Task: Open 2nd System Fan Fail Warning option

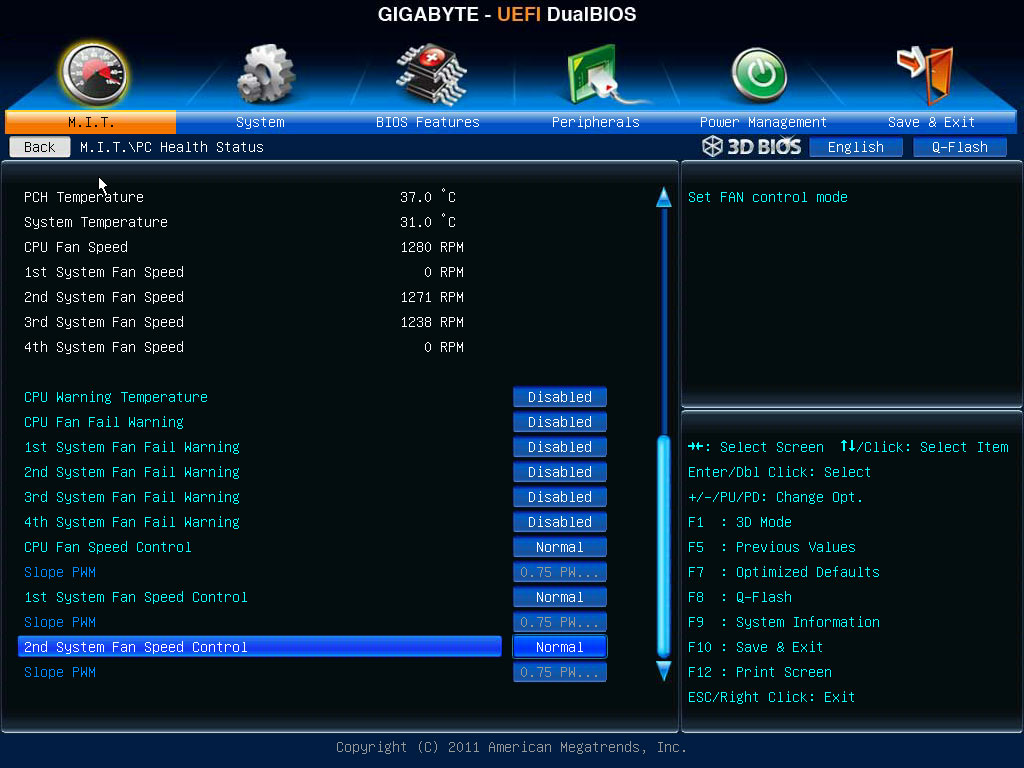Action: click(x=560, y=472)
